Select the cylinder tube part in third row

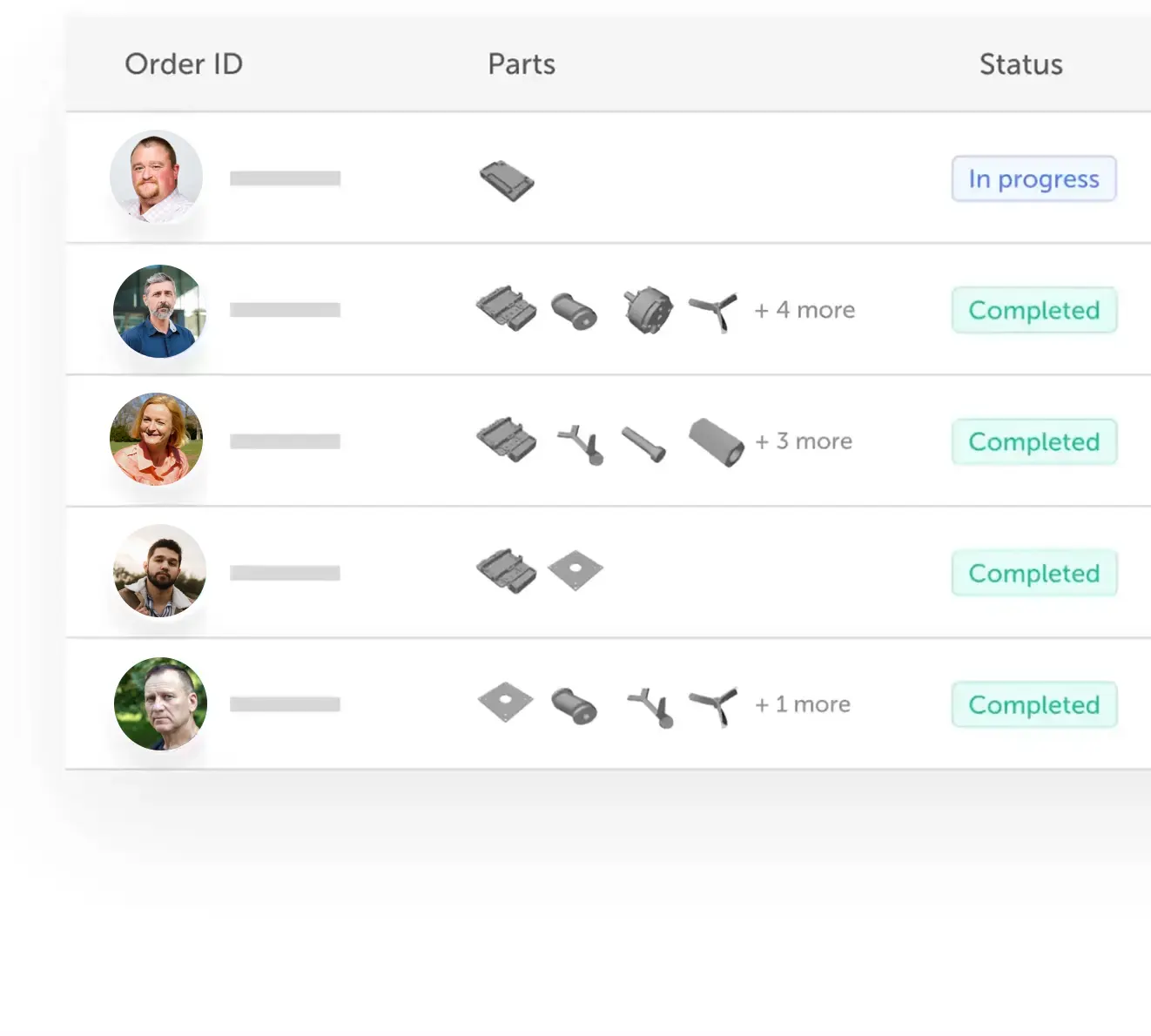(717, 442)
